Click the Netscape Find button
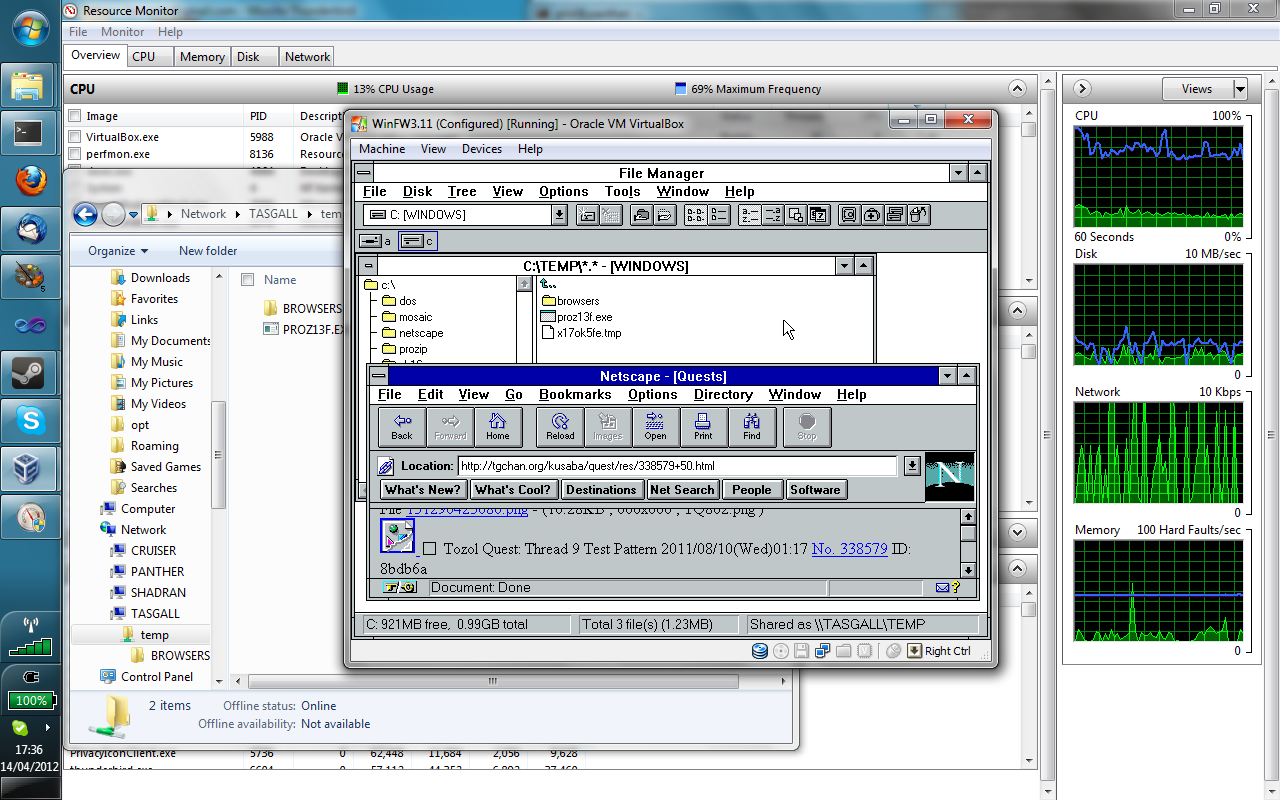 751,427
